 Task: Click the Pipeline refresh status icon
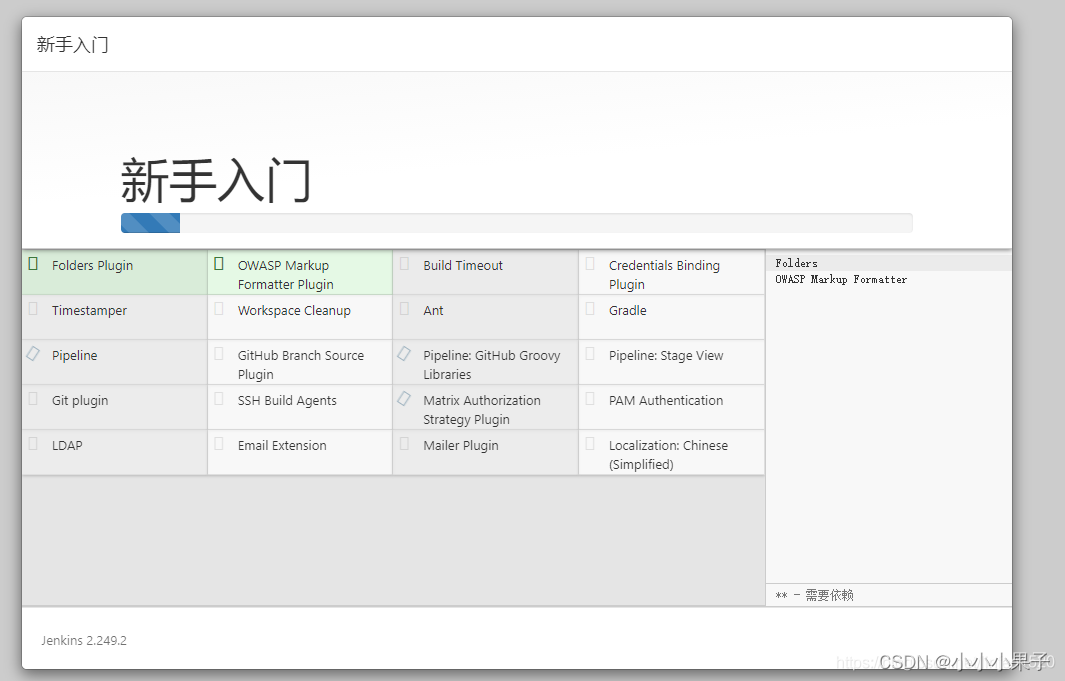pyautogui.click(x=33, y=354)
